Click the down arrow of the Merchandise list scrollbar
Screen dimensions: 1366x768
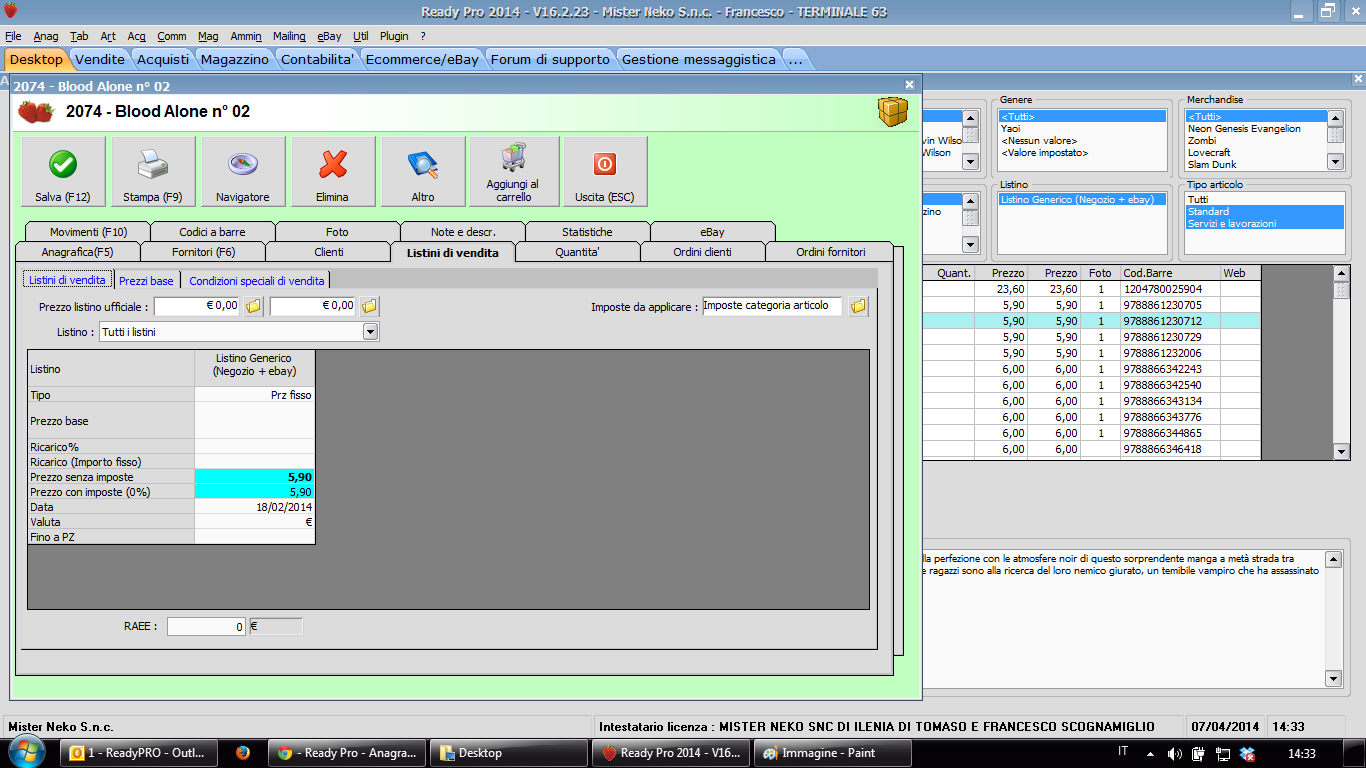coord(1335,161)
